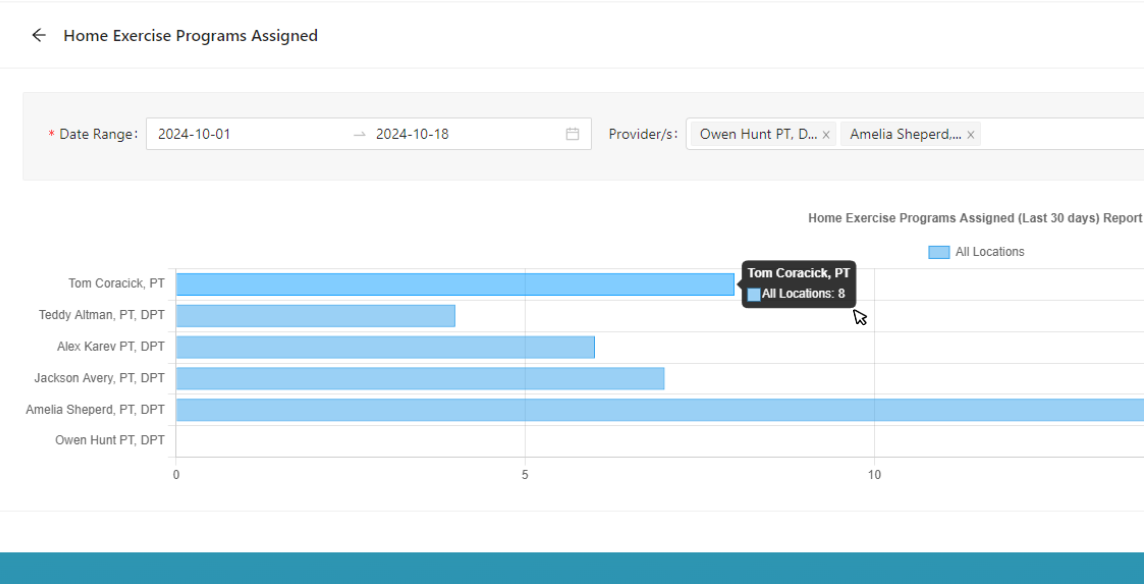This screenshot has height=584, width=1144.
Task: Click the arrow separator between the dates
Action: [x=359, y=134]
